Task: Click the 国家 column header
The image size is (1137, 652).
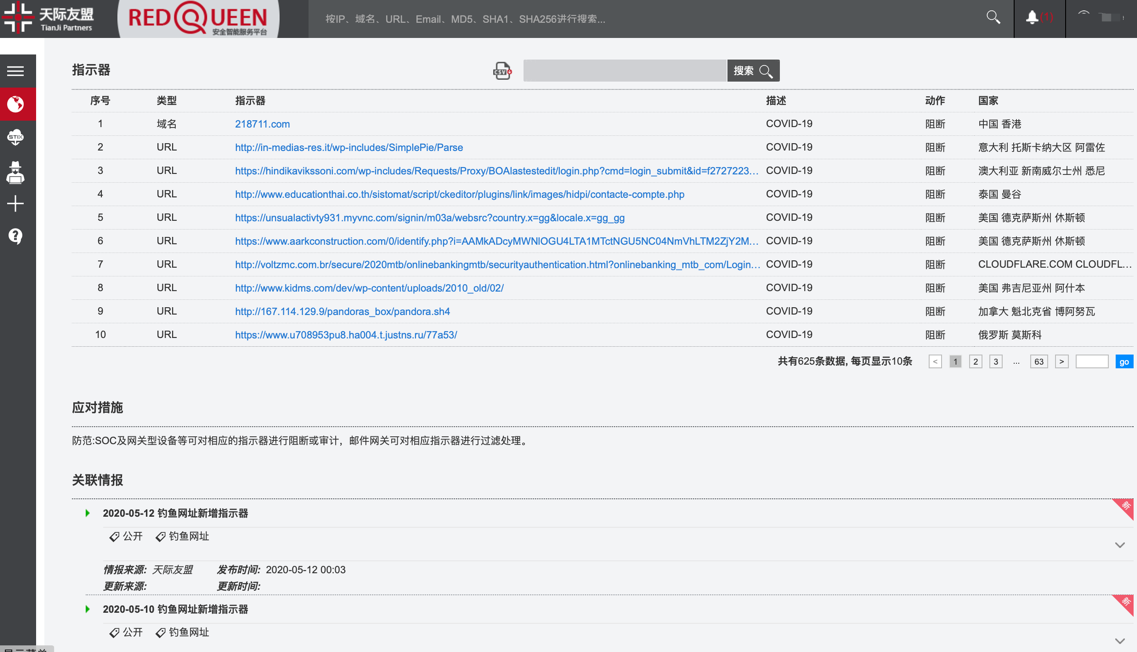Action: (988, 101)
